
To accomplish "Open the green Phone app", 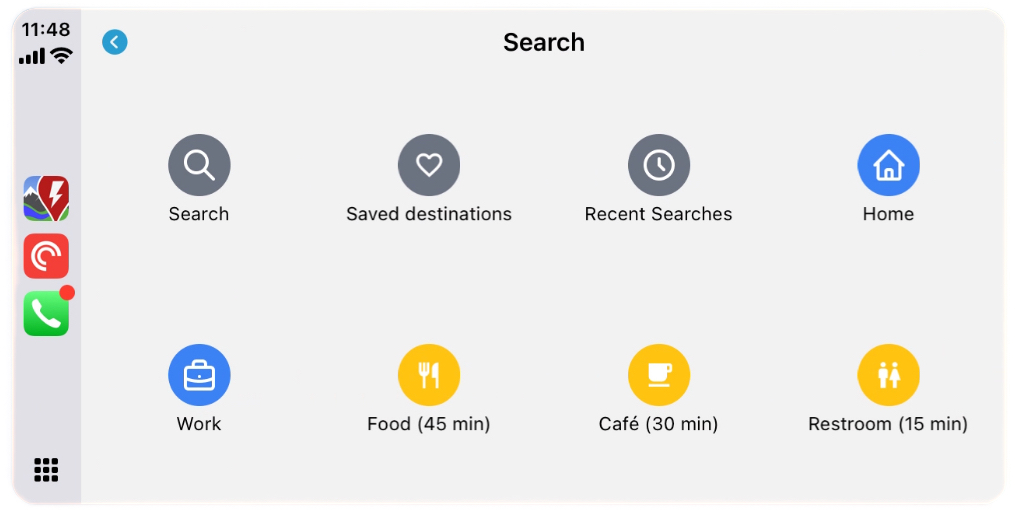I will pos(46,314).
